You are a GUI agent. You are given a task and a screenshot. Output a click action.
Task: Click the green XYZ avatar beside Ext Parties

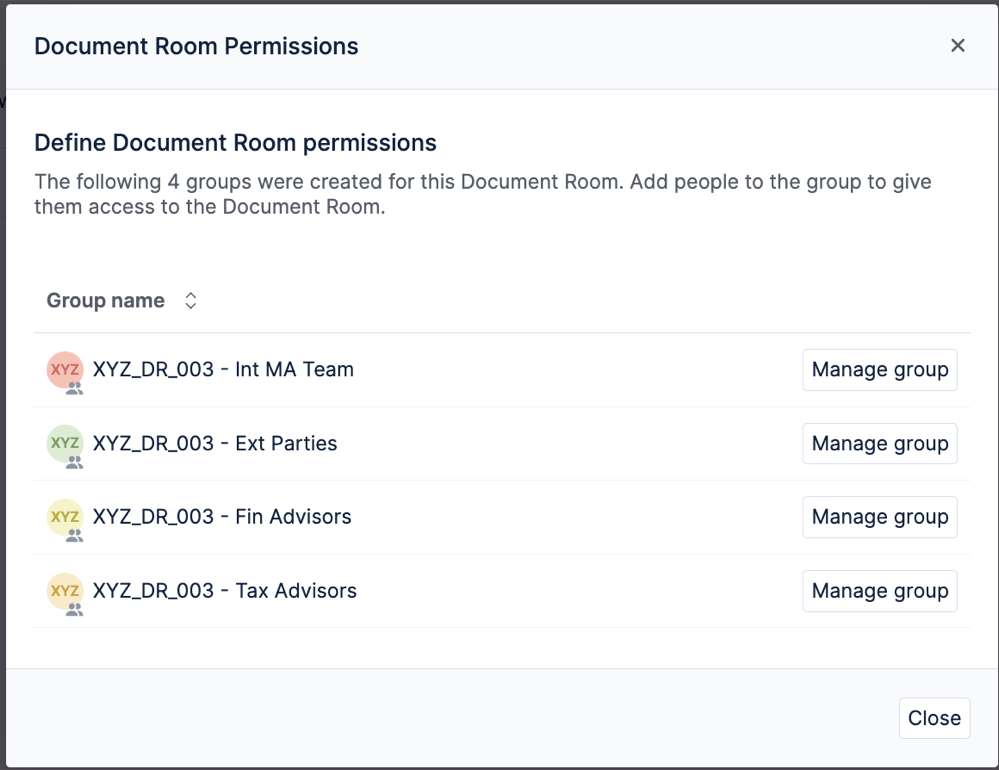click(x=64, y=445)
